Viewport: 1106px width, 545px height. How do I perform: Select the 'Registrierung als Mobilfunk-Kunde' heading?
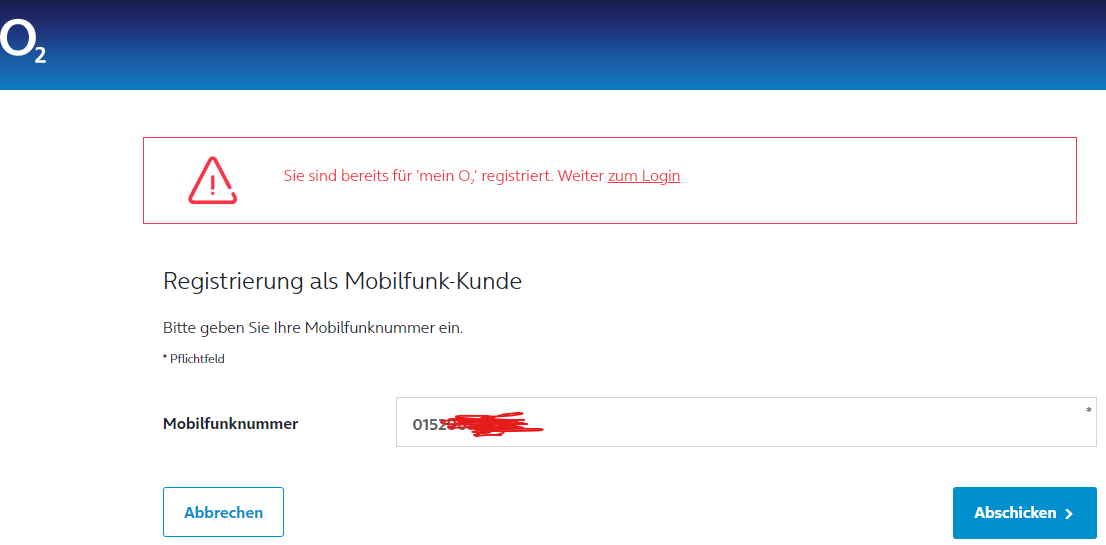click(342, 281)
